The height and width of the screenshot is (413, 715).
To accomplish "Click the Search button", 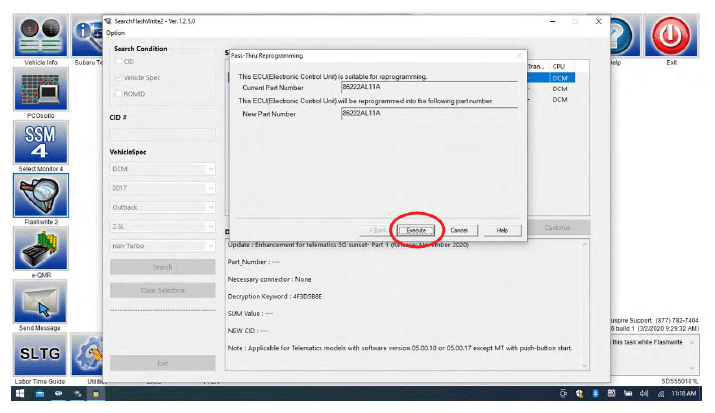I will [x=162, y=267].
